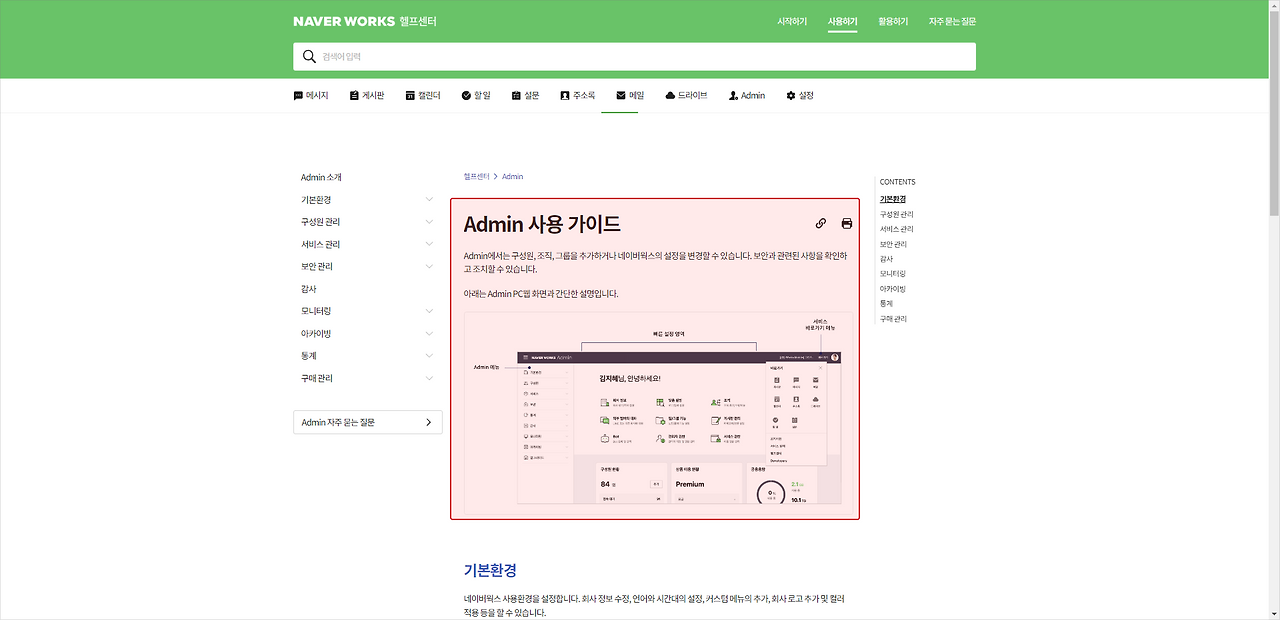Switch to the Admin service tab
Viewport: 1280px width, 620px height.
(747, 95)
